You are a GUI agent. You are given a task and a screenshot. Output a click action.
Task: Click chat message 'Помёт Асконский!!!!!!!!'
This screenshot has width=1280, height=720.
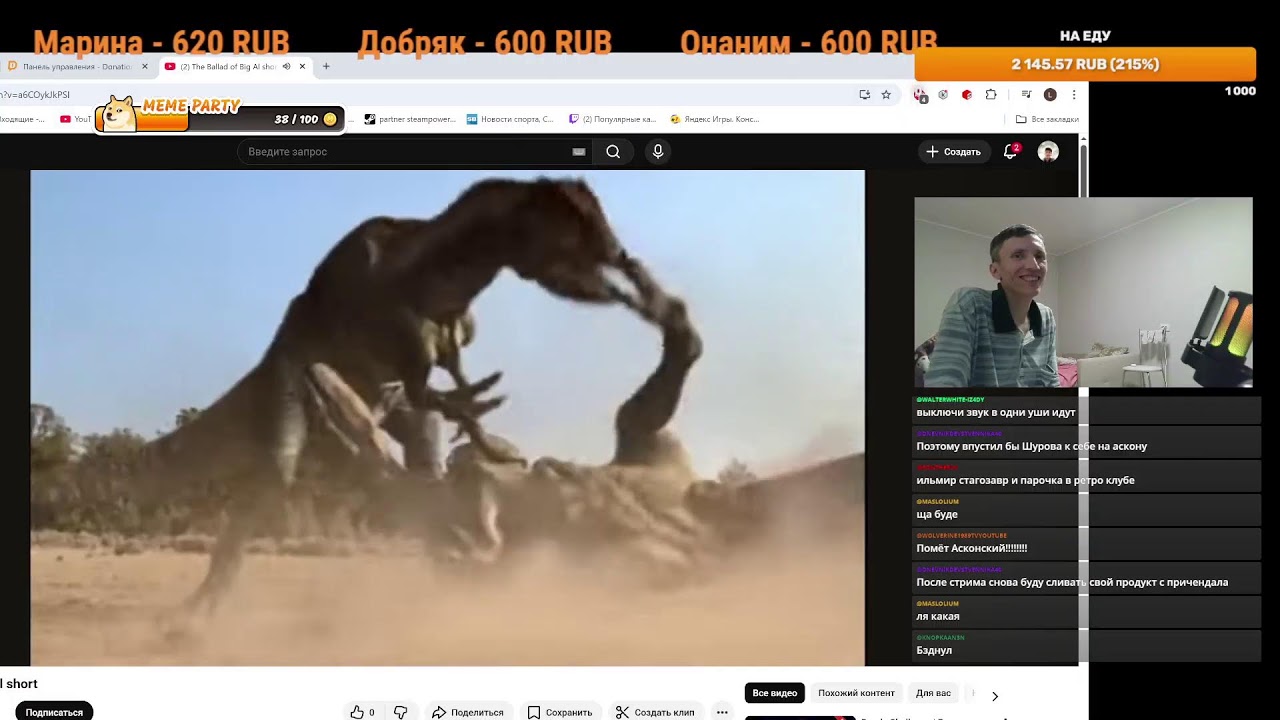(972, 548)
